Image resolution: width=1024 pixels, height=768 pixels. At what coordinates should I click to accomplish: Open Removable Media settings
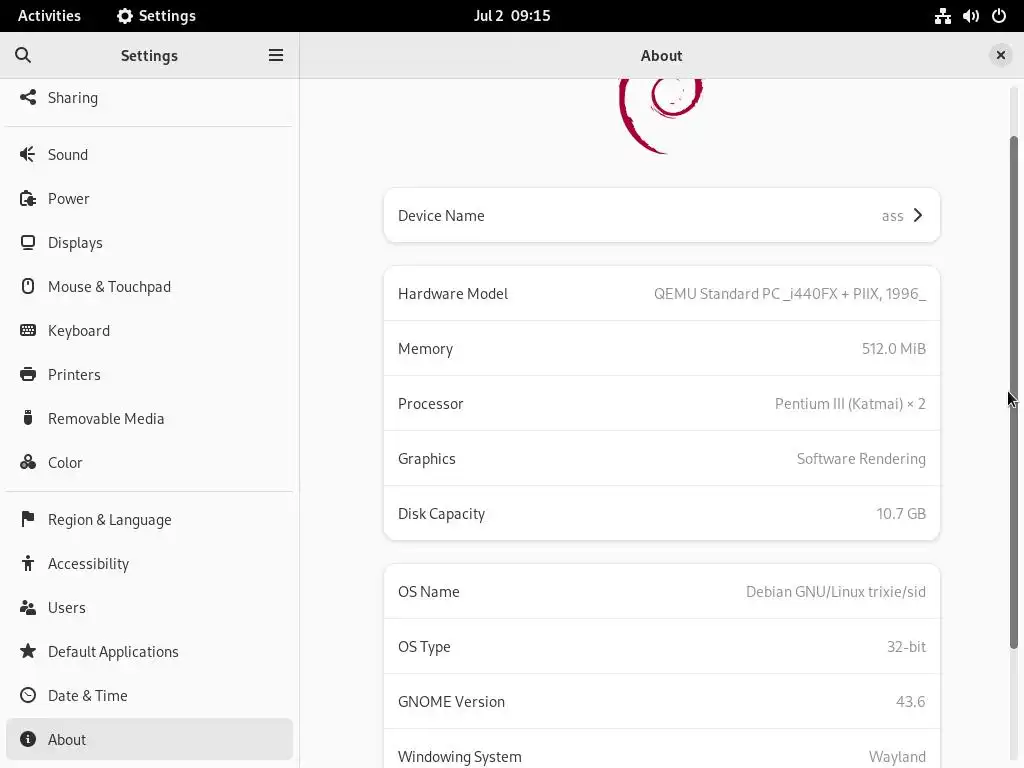pos(149,418)
